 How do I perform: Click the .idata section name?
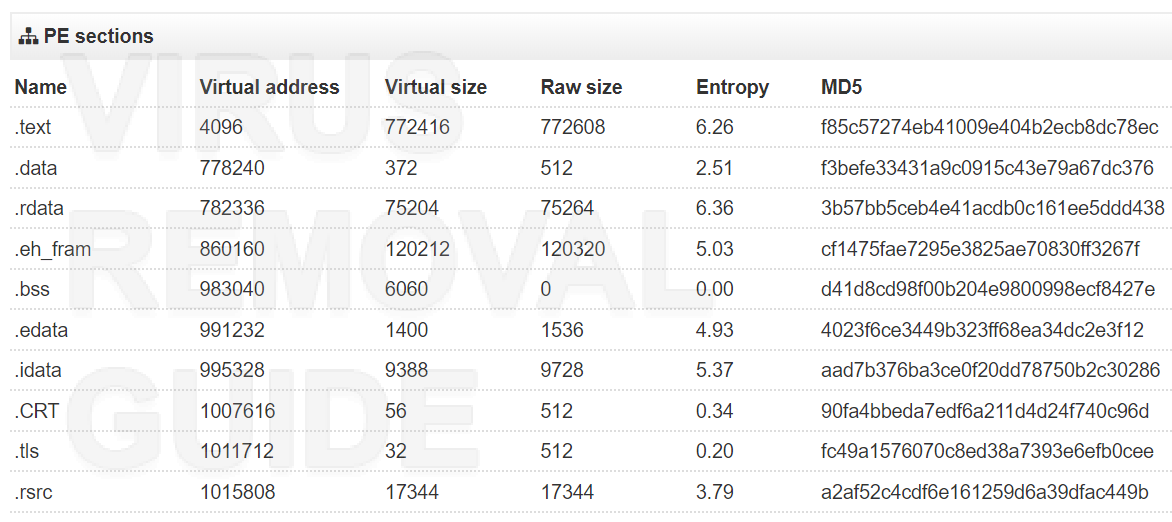(x=38, y=370)
